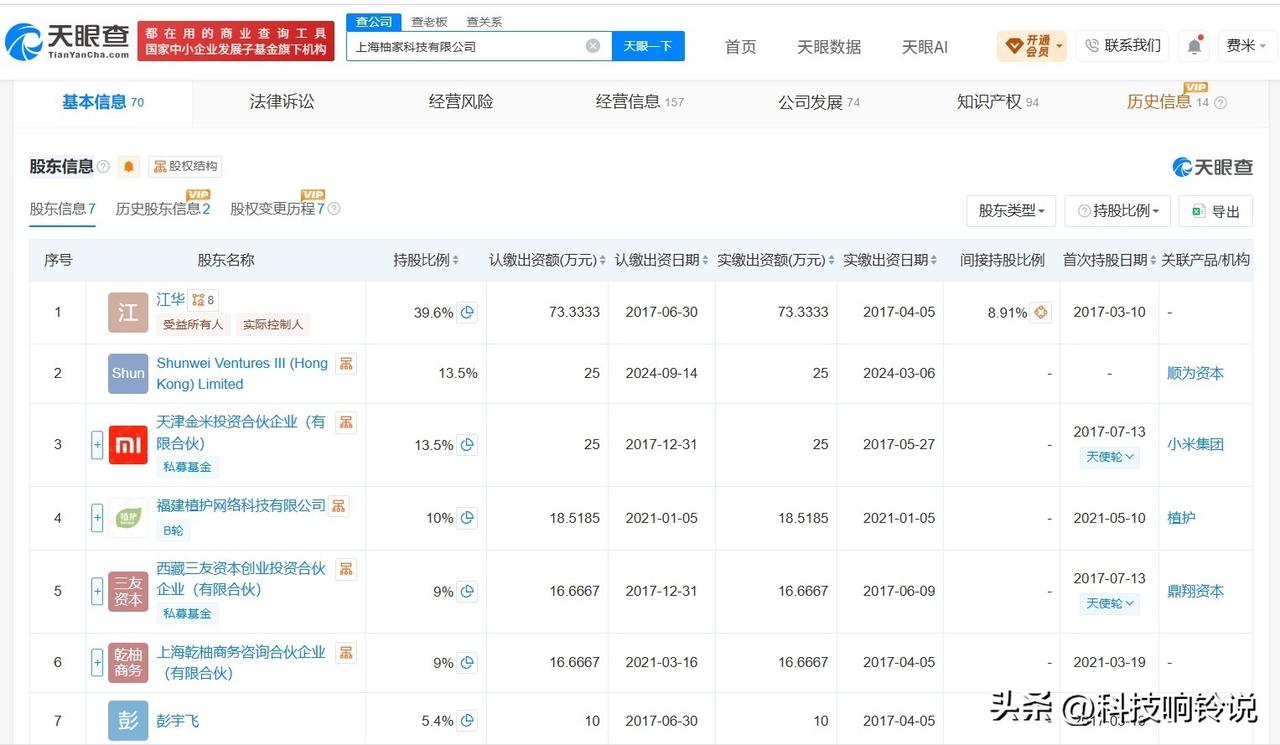Click the help icon beside 股权变更历程 tab
Image resolution: width=1280 pixels, height=745 pixels.
tap(334, 209)
